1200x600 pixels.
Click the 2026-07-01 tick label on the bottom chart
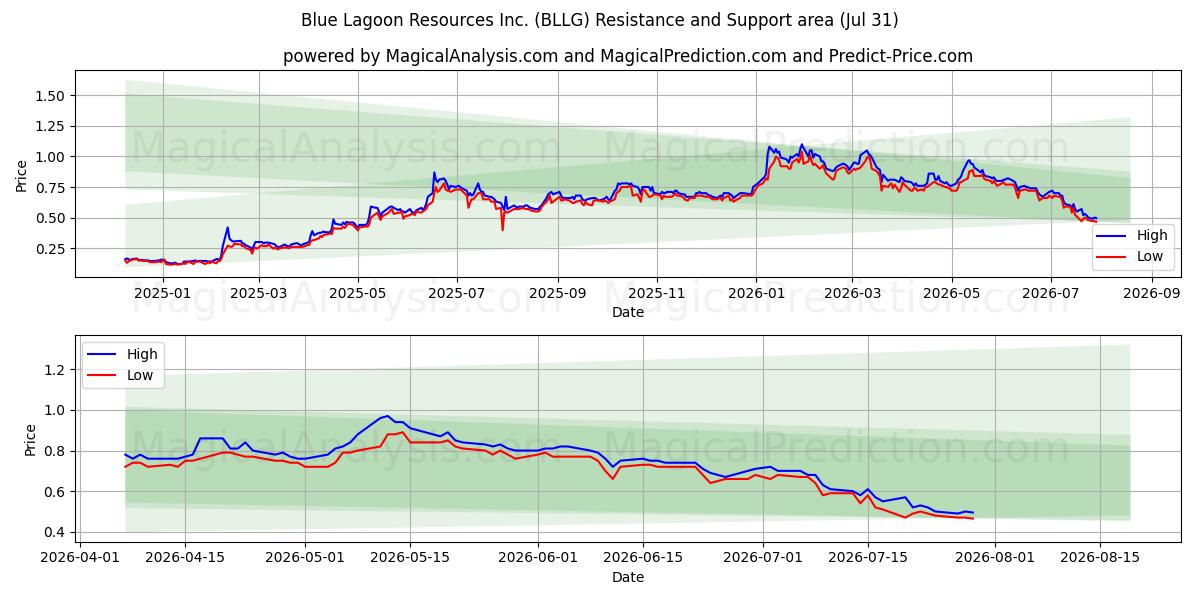pyautogui.click(x=763, y=559)
